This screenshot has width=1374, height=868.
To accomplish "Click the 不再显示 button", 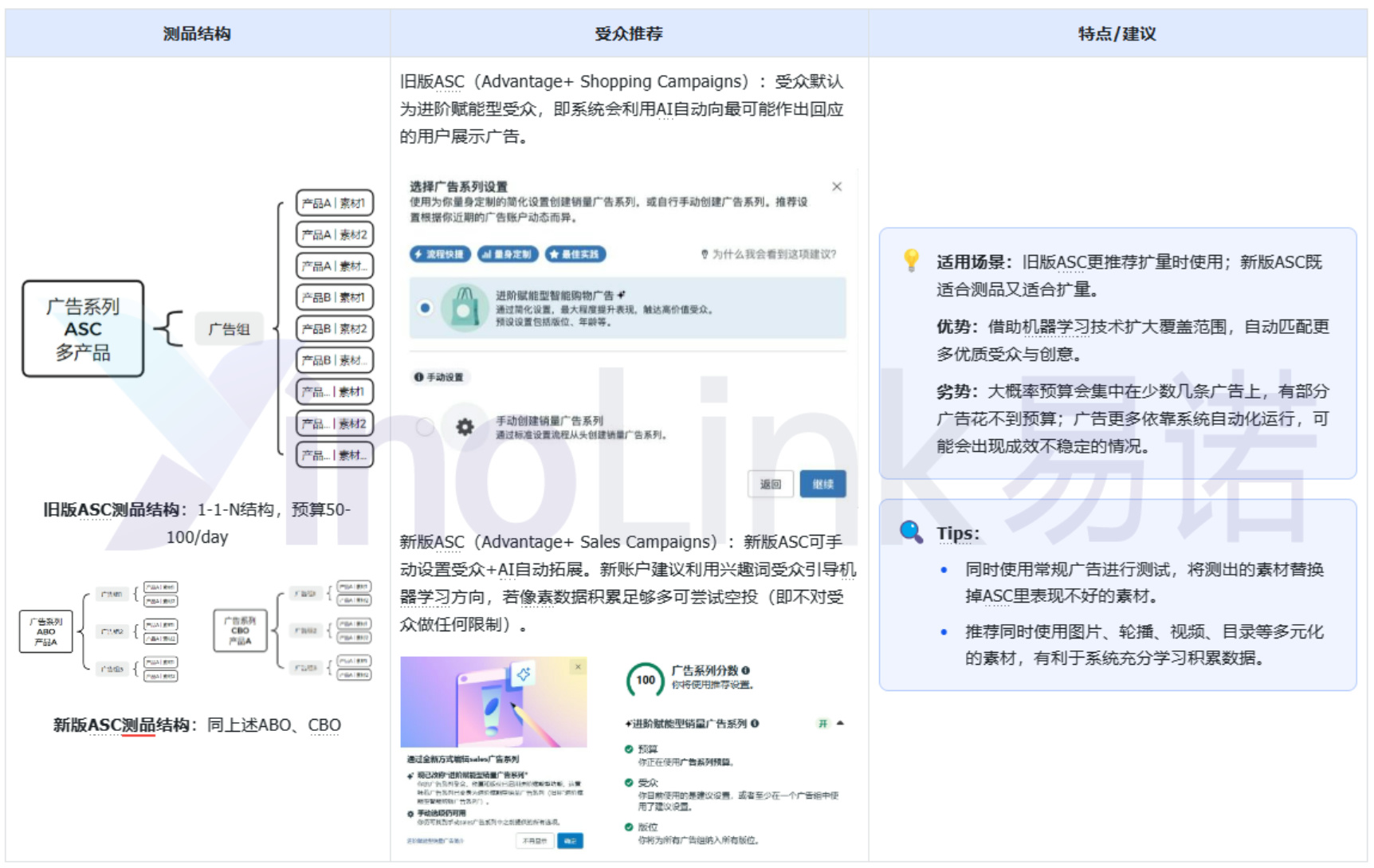I will point(535,841).
